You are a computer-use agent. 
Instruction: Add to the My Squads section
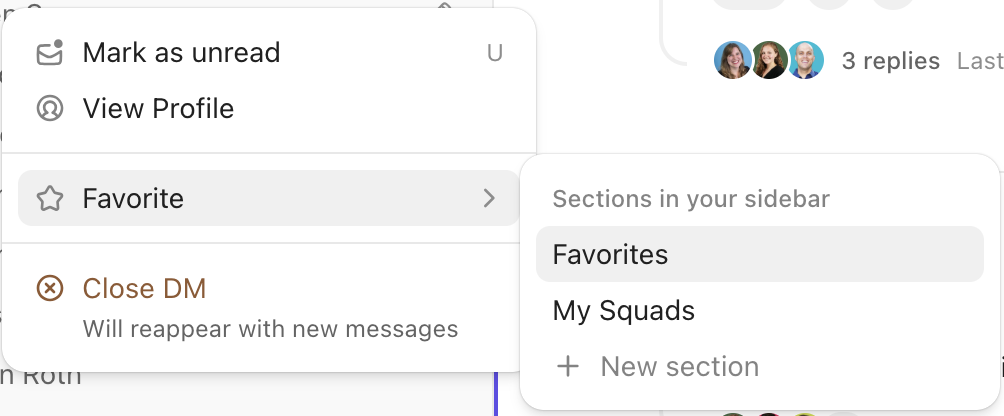(623, 310)
